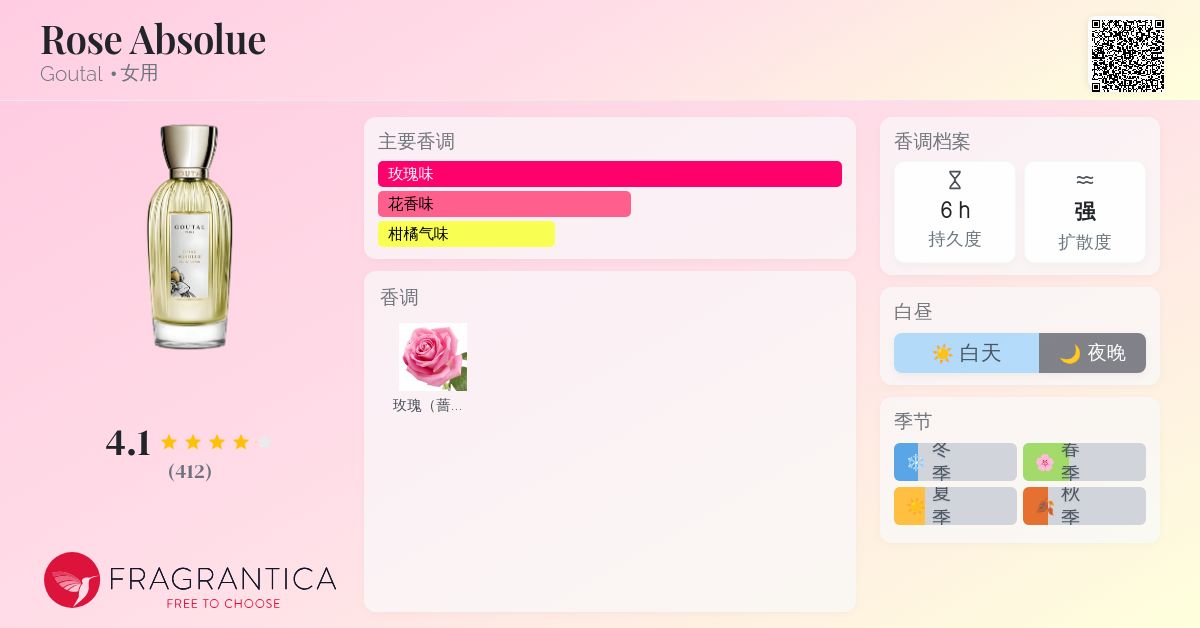Viewport: 1200px width, 628px height.
Task: Click the snowflake winter icon
Action: coord(914,462)
